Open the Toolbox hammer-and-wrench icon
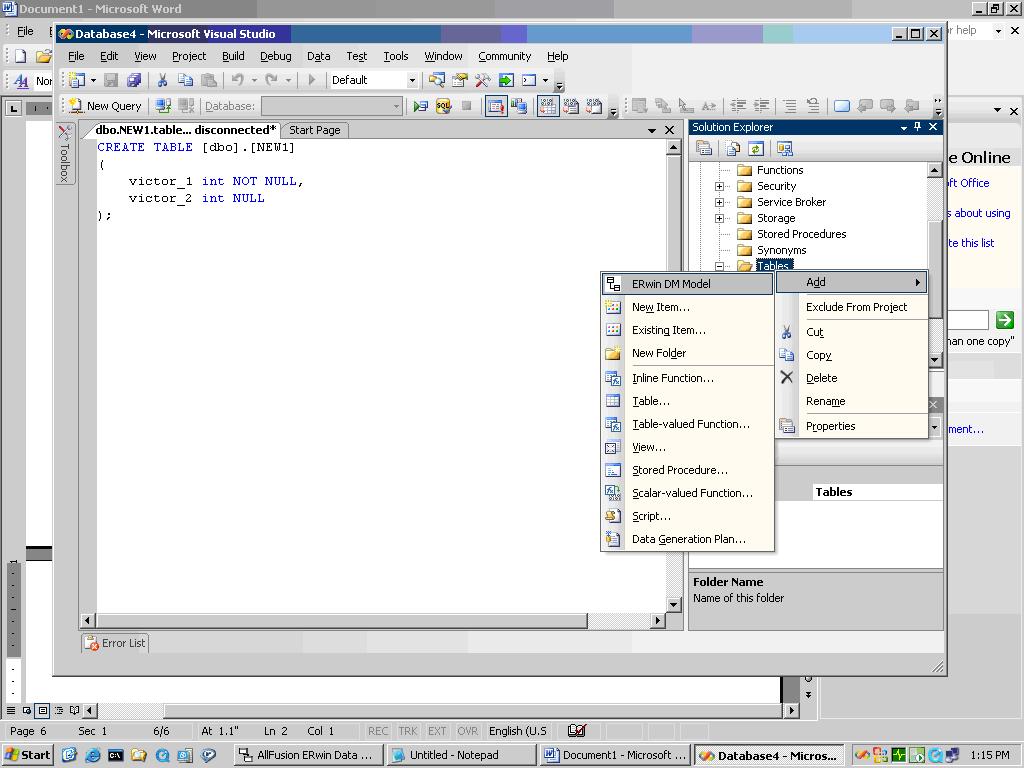Image resolution: width=1024 pixels, height=768 pixels. click(x=483, y=80)
